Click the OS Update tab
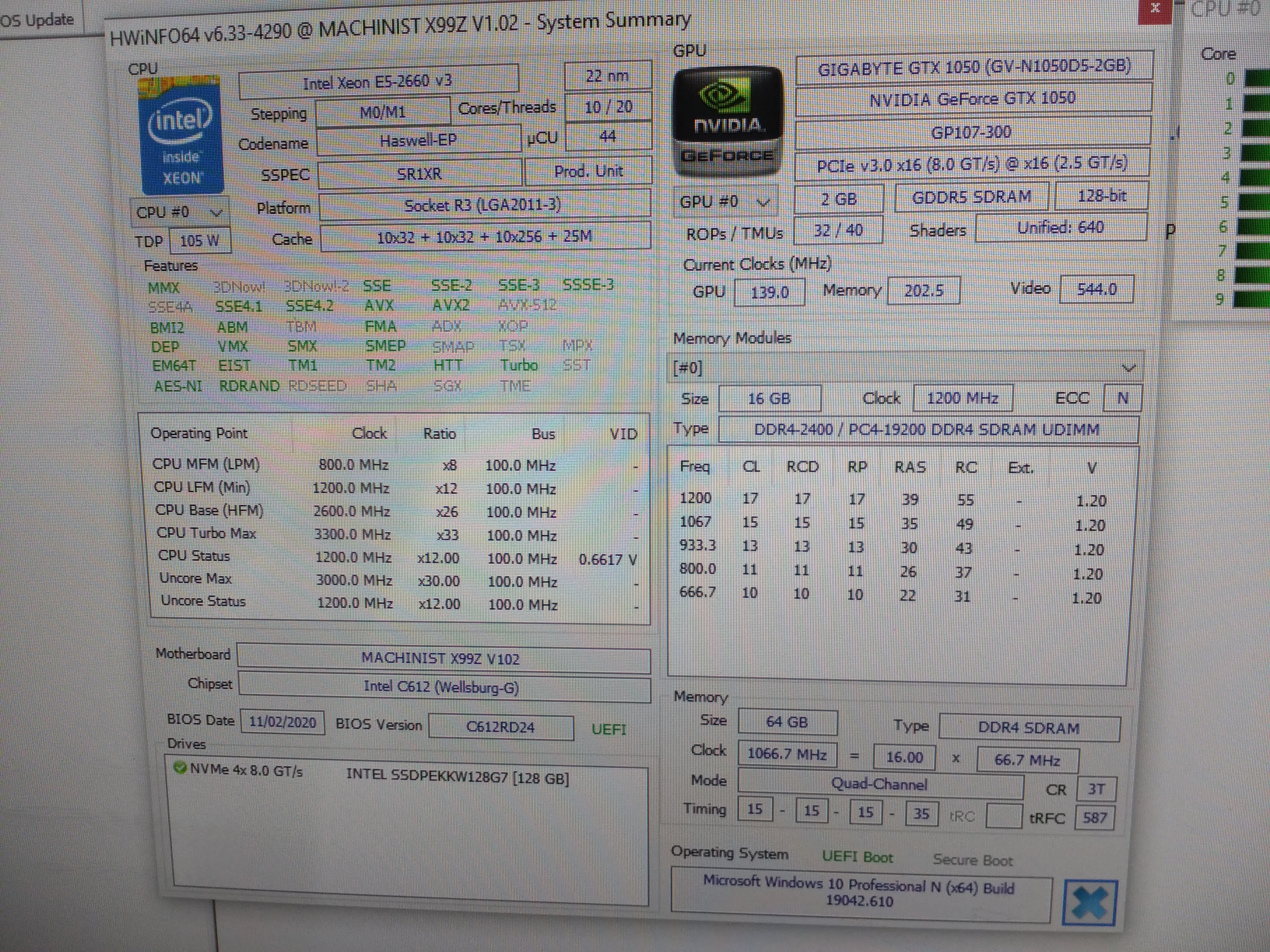1270x952 pixels. click(x=37, y=20)
